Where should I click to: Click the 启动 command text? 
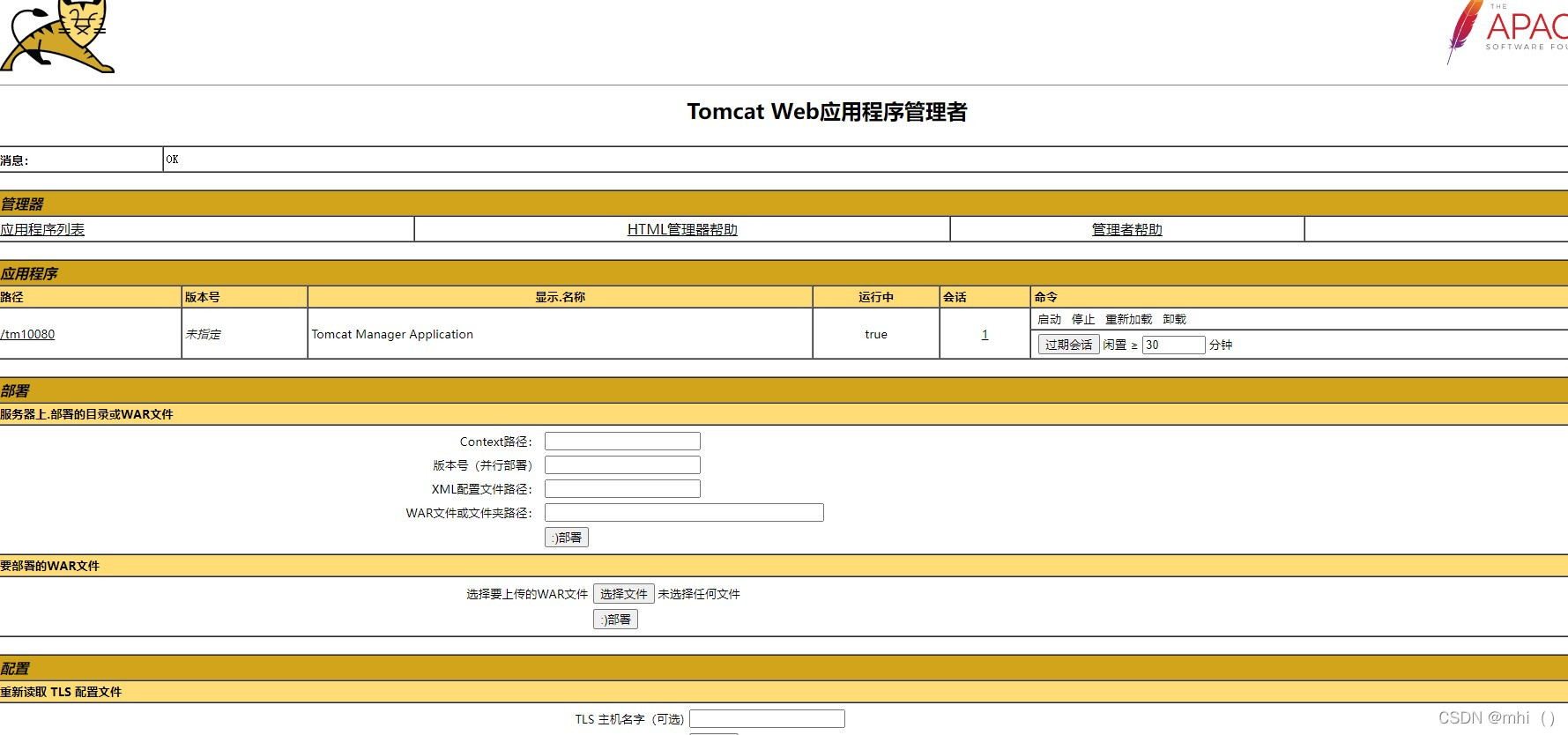(x=1049, y=319)
